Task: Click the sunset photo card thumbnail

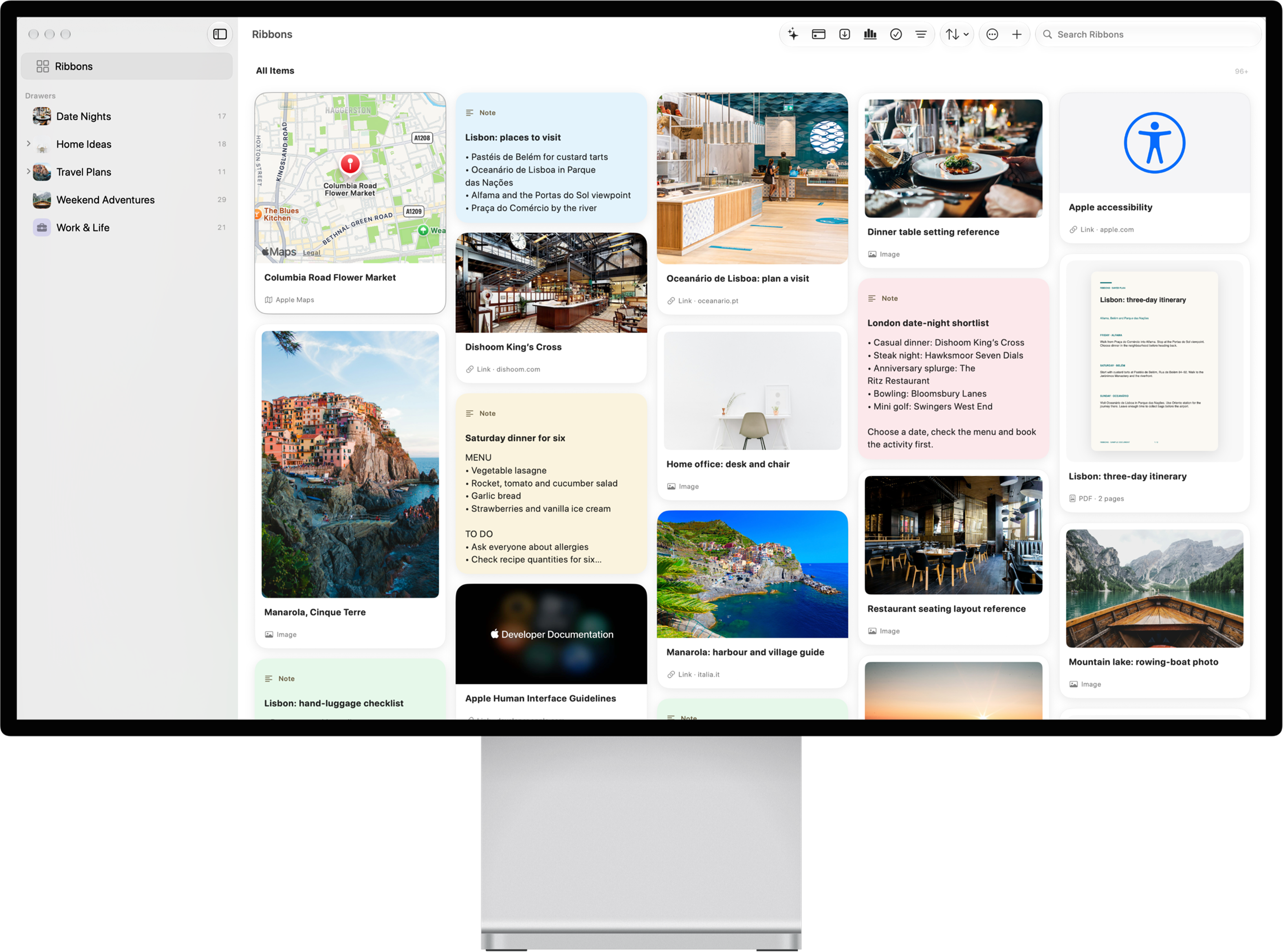Action: point(953,691)
